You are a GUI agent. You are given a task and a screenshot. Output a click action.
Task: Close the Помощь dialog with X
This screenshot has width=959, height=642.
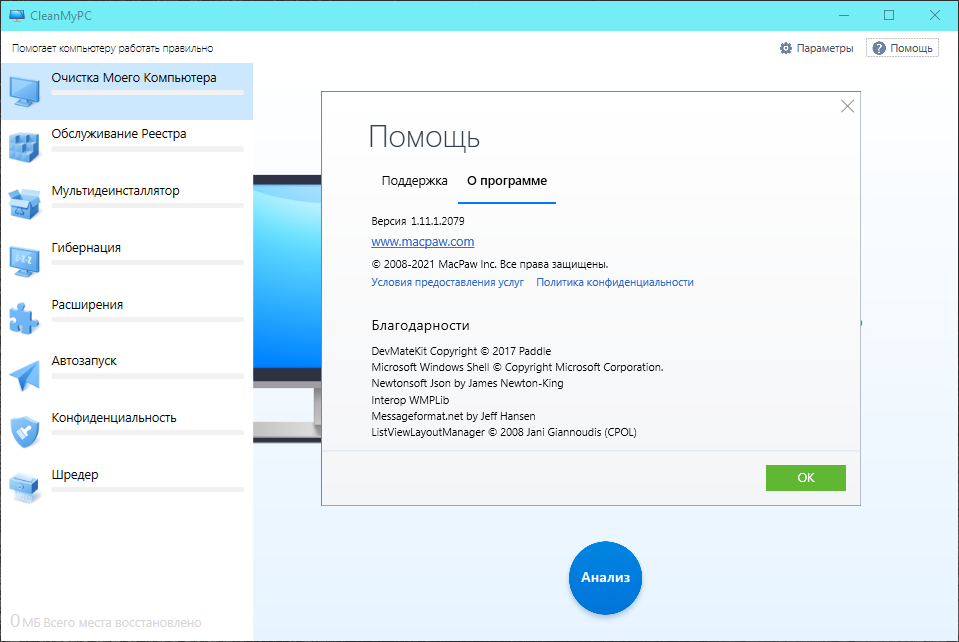pyautogui.click(x=847, y=106)
